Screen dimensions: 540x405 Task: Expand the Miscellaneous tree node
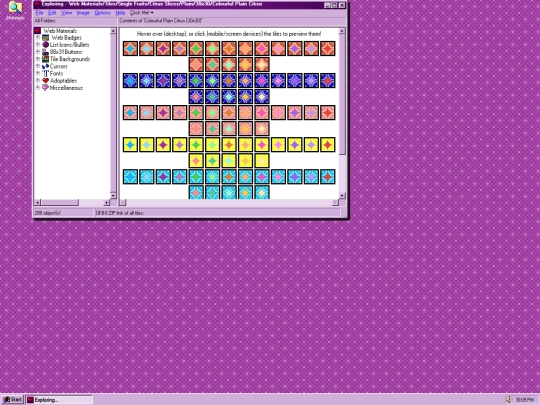[x=38, y=87]
